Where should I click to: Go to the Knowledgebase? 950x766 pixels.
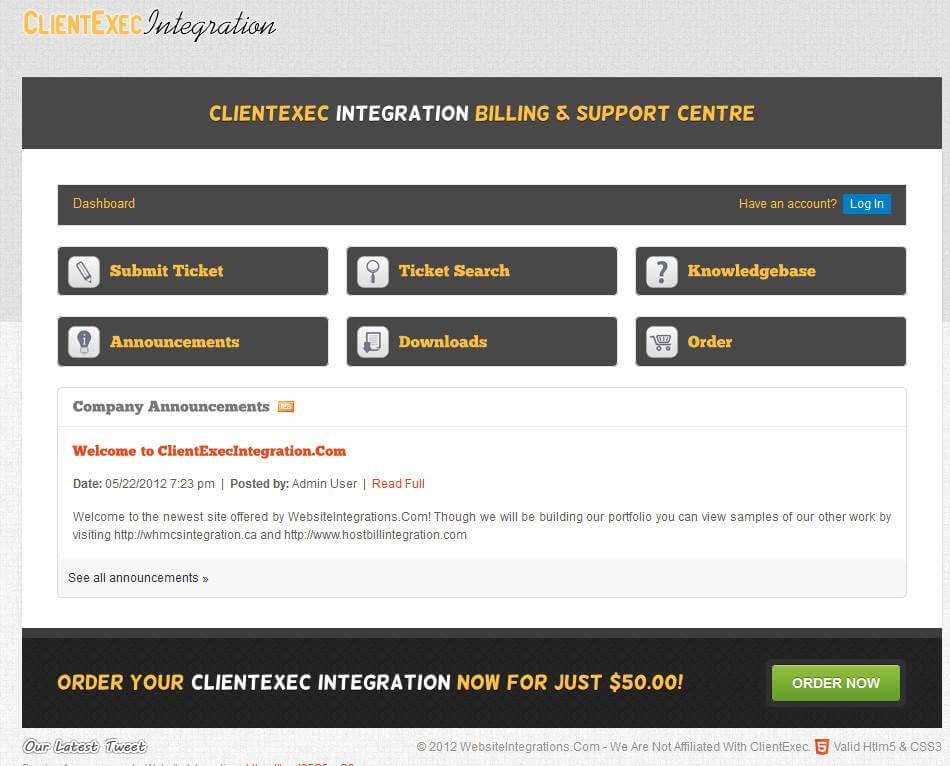tap(771, 271)
